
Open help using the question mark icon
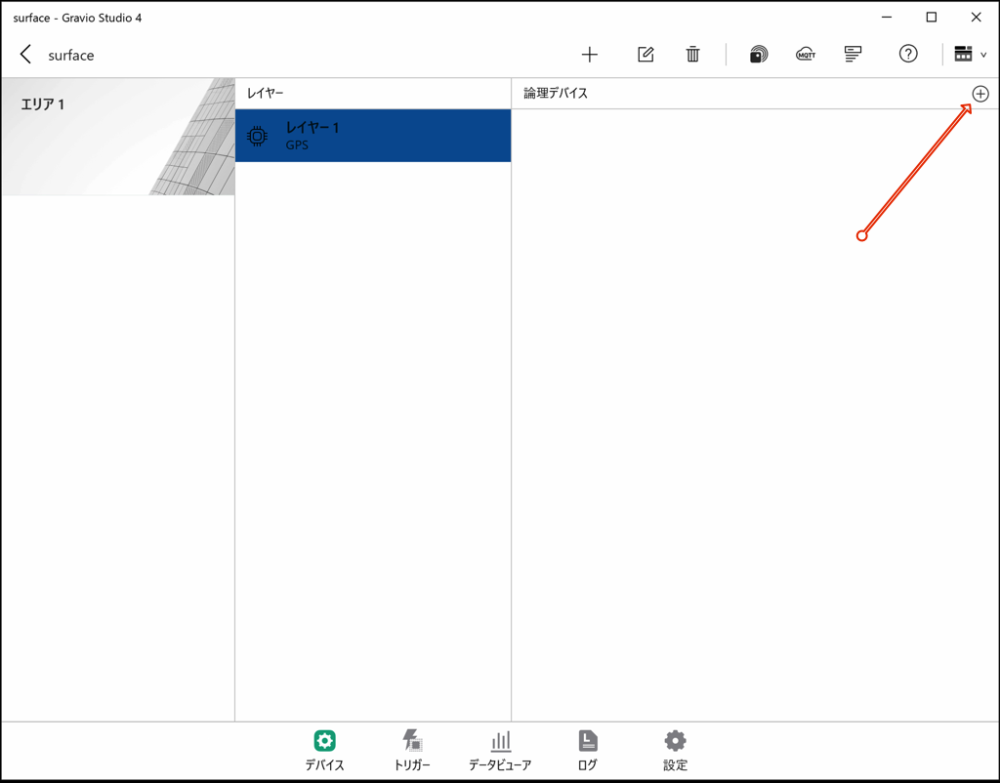pyautogui.click(x=908, y=55)
